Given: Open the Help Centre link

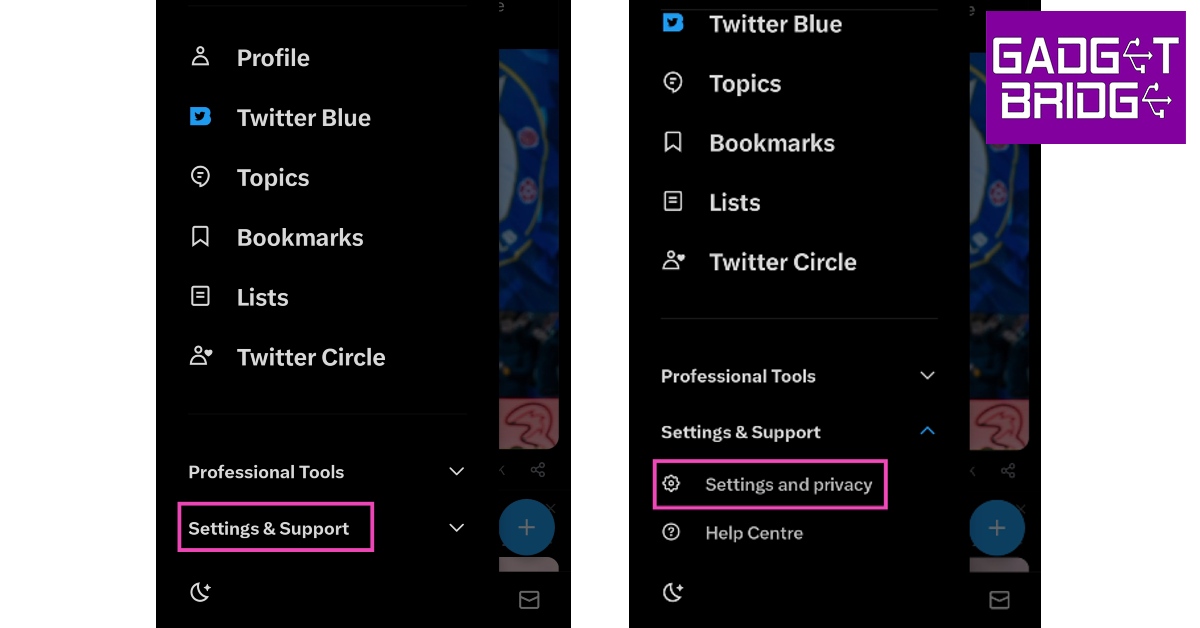Looking at the screenshot, I should [754, 533].
